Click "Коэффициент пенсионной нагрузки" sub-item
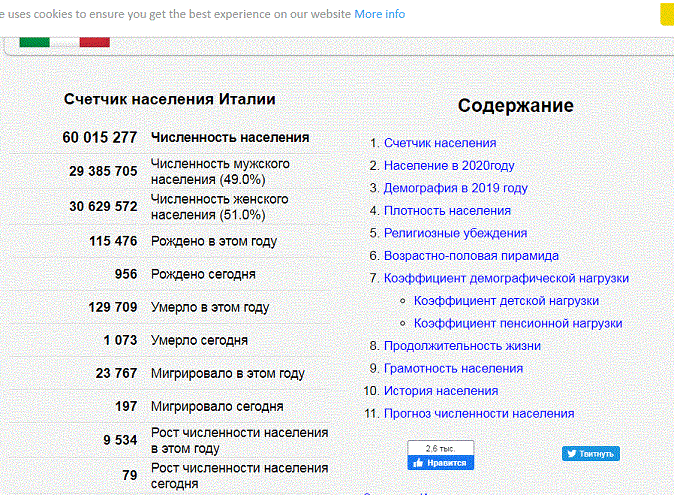Viewport: 674px width, 495px height. point(518,323)
